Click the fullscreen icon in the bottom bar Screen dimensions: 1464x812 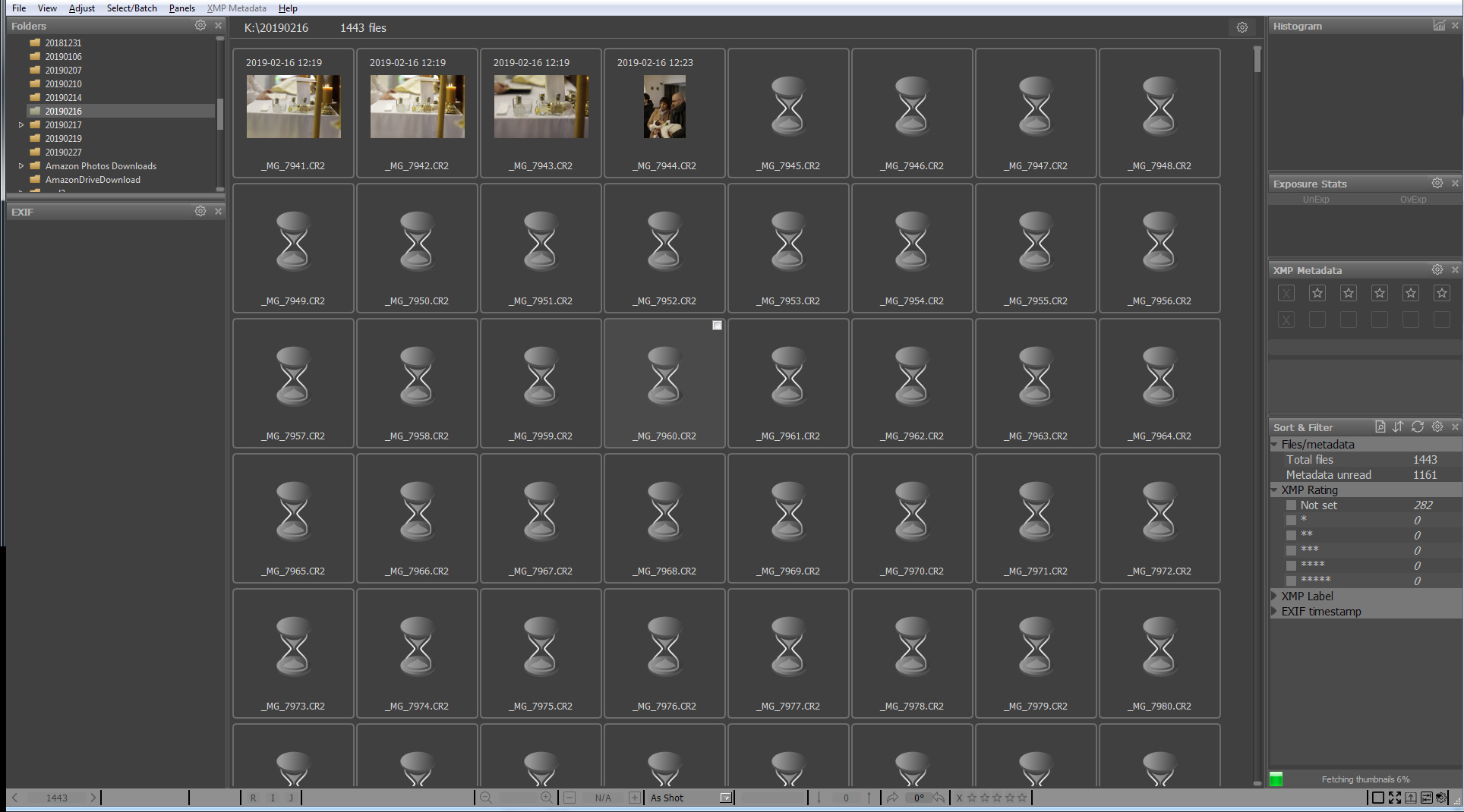coord(1395,798)
